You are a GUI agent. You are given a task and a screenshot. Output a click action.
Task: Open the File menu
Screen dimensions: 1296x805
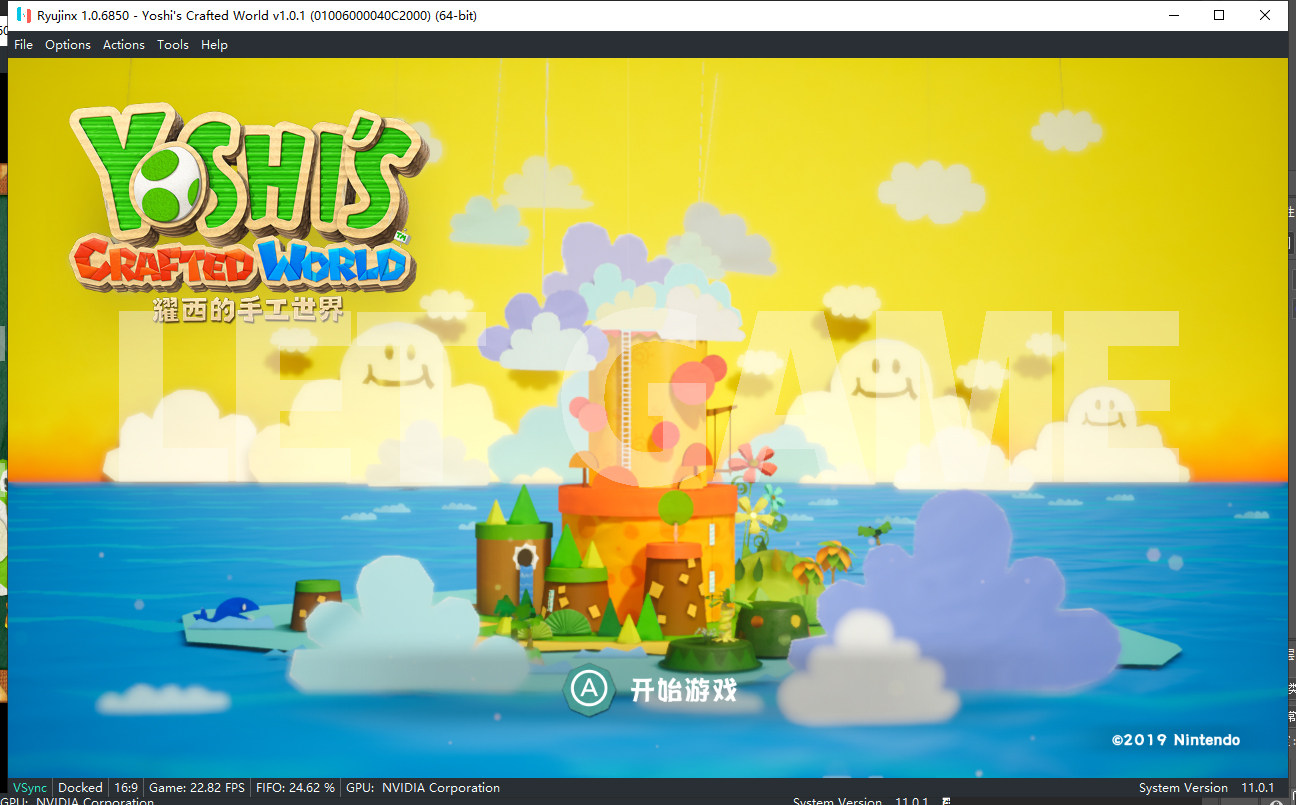point(23,45)
